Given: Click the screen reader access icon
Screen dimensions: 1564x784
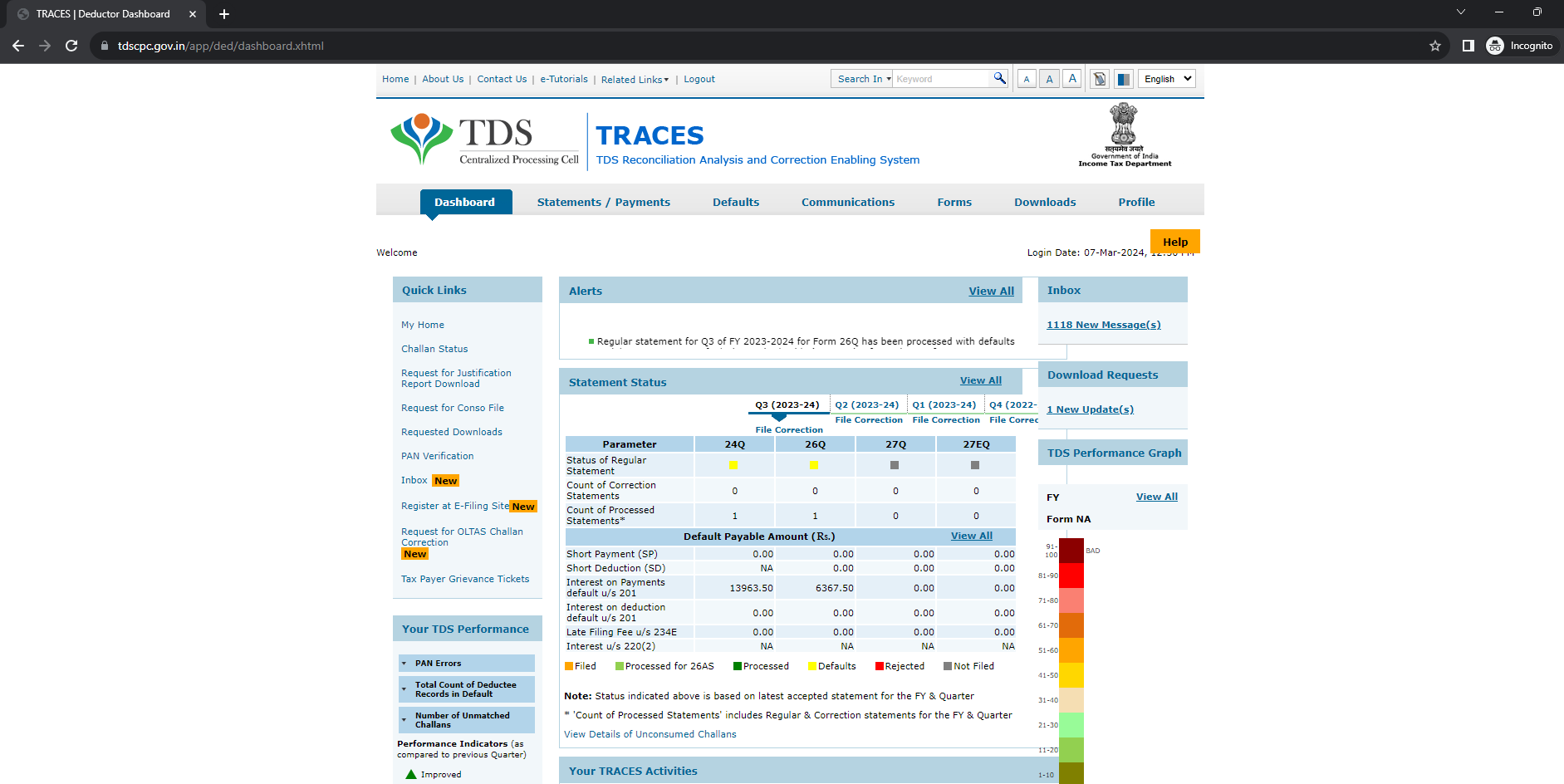Looking at the screenshot, I should [1100, 79].
